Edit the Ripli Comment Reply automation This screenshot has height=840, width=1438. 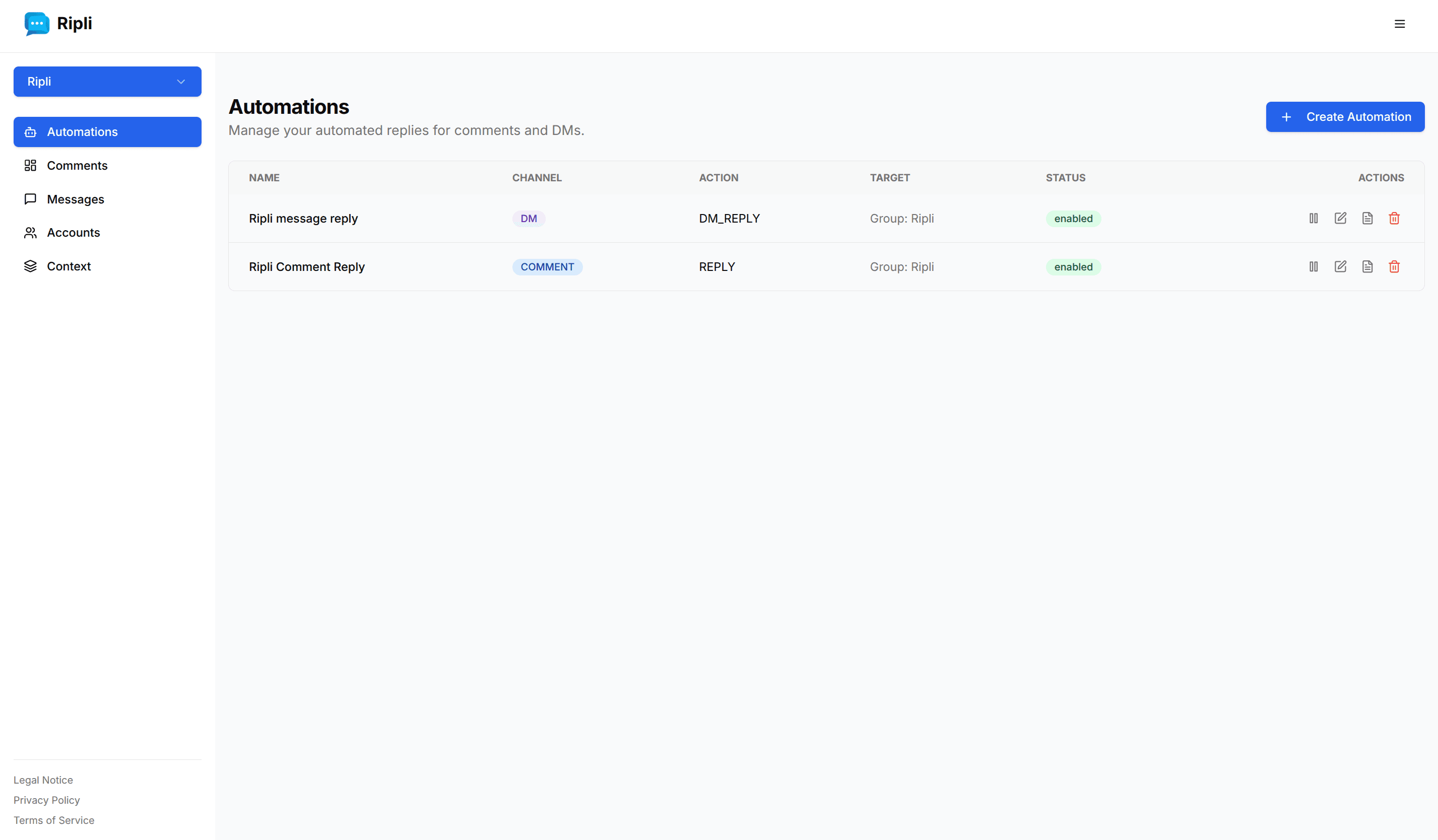click(x=1340, y=266)
